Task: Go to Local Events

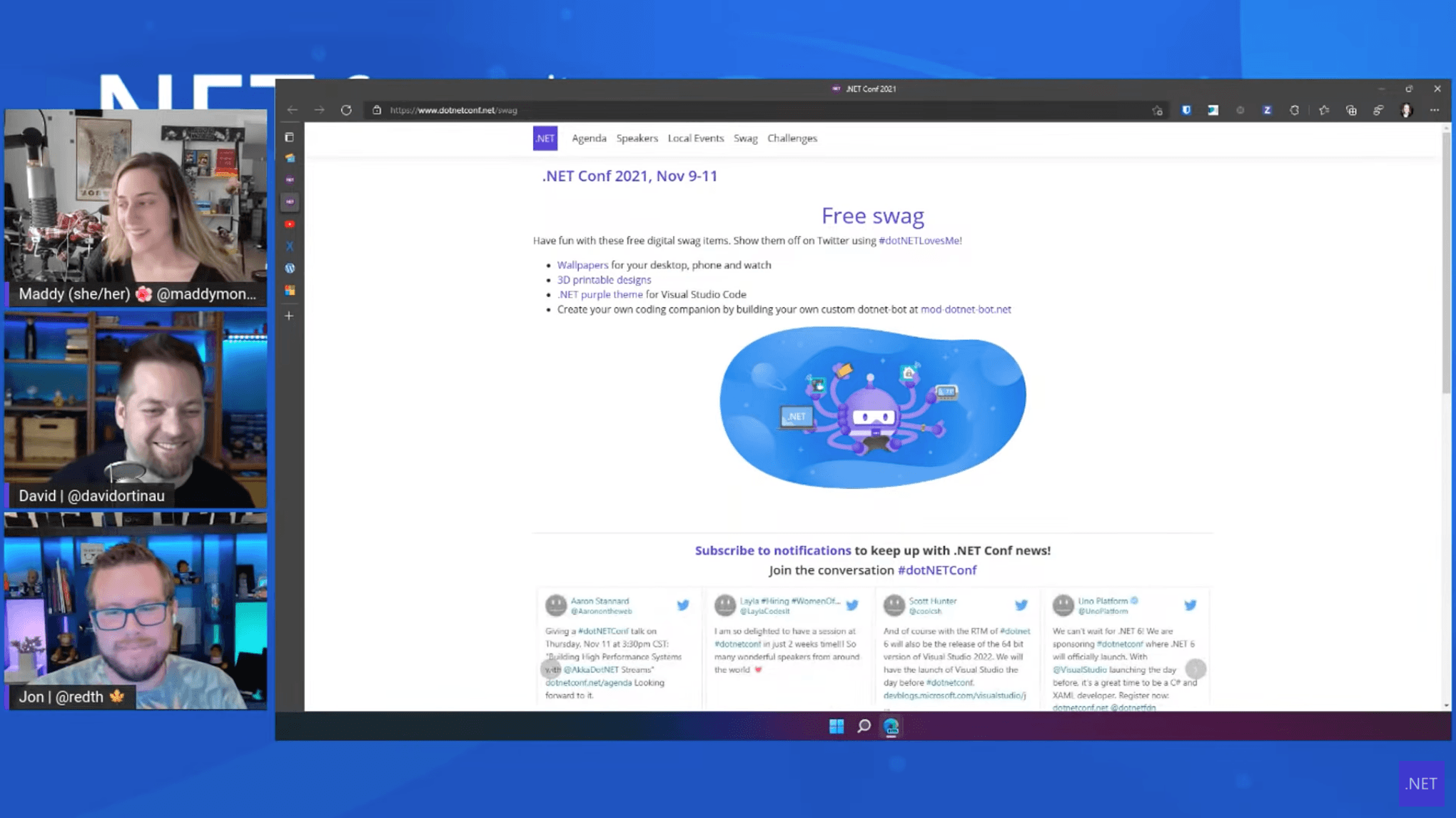Action: coord(695,138)
